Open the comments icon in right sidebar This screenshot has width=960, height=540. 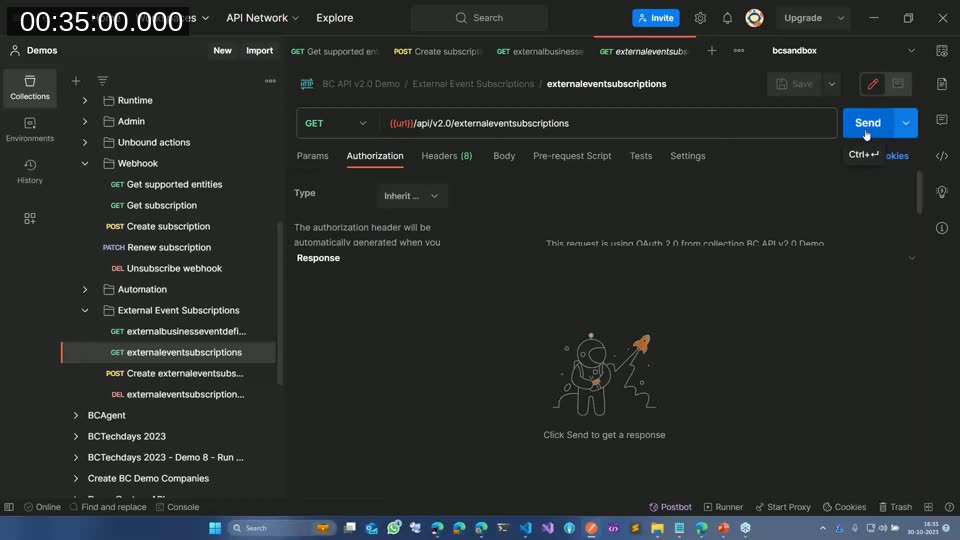tap(942, 120)
